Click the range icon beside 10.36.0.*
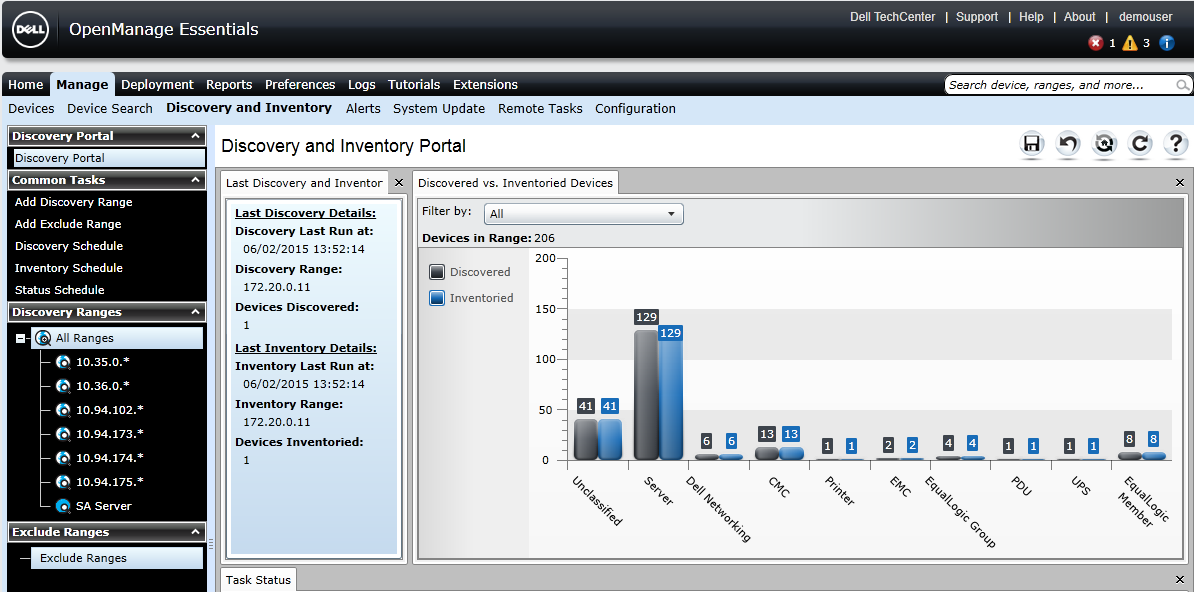The height and width of the screenshot is (592, 1194). (63, 386)
